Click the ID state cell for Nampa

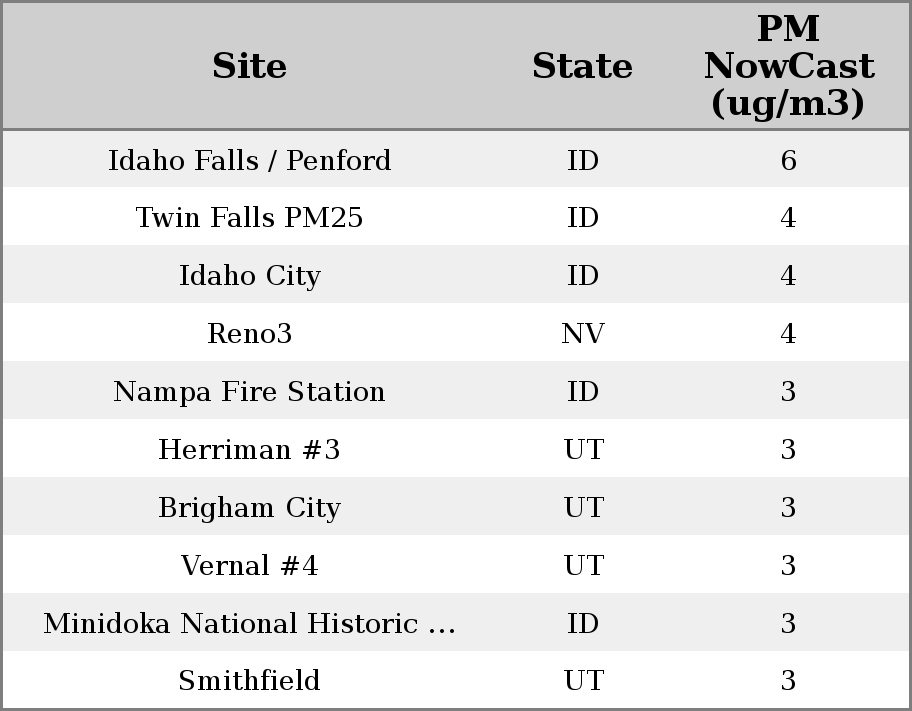pos(582,392)
